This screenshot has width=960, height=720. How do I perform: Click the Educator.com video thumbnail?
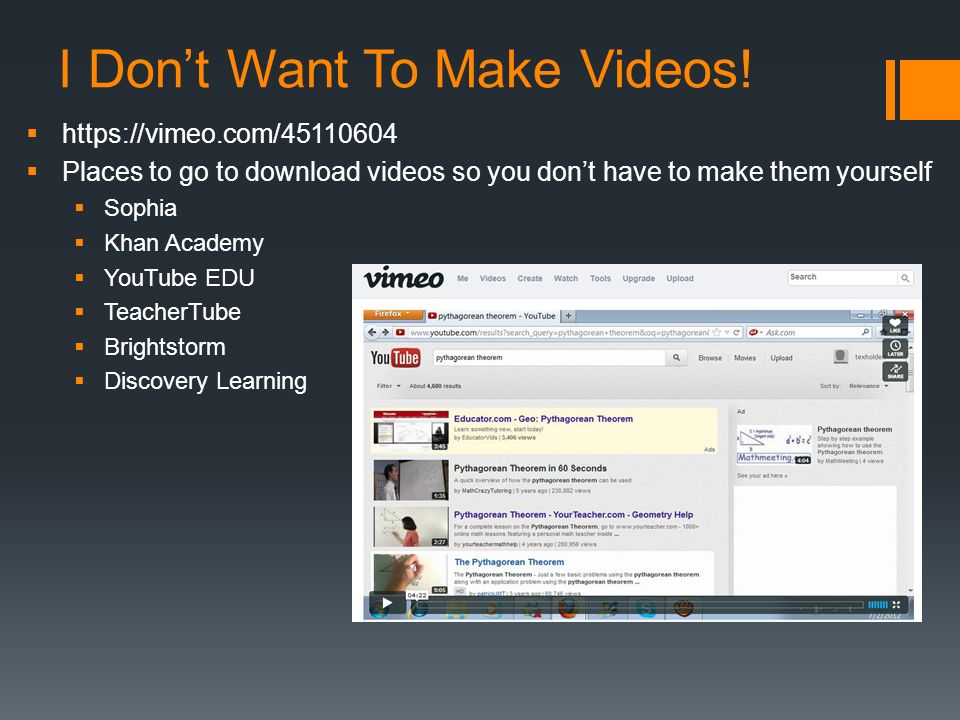[411, 431]
